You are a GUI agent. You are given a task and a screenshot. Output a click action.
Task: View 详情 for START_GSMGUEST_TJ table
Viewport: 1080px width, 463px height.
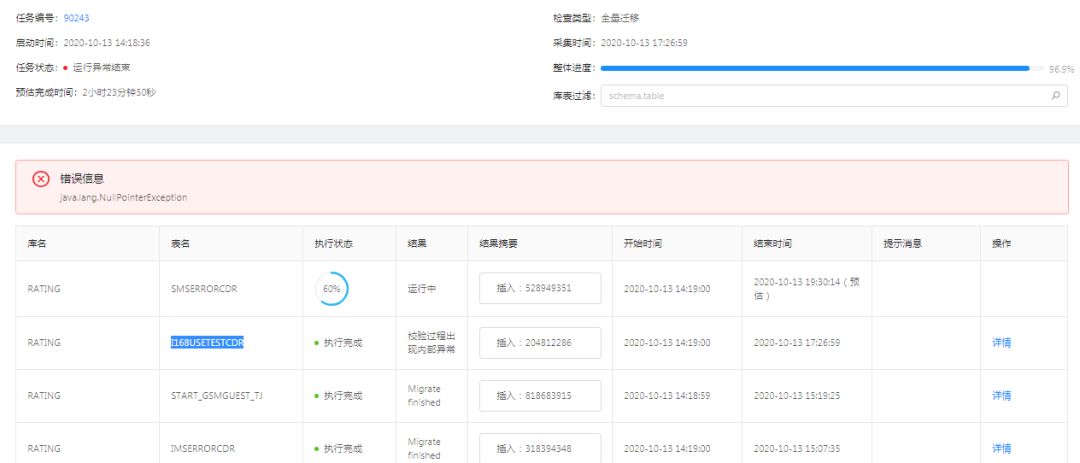(x=1001, y=395)
